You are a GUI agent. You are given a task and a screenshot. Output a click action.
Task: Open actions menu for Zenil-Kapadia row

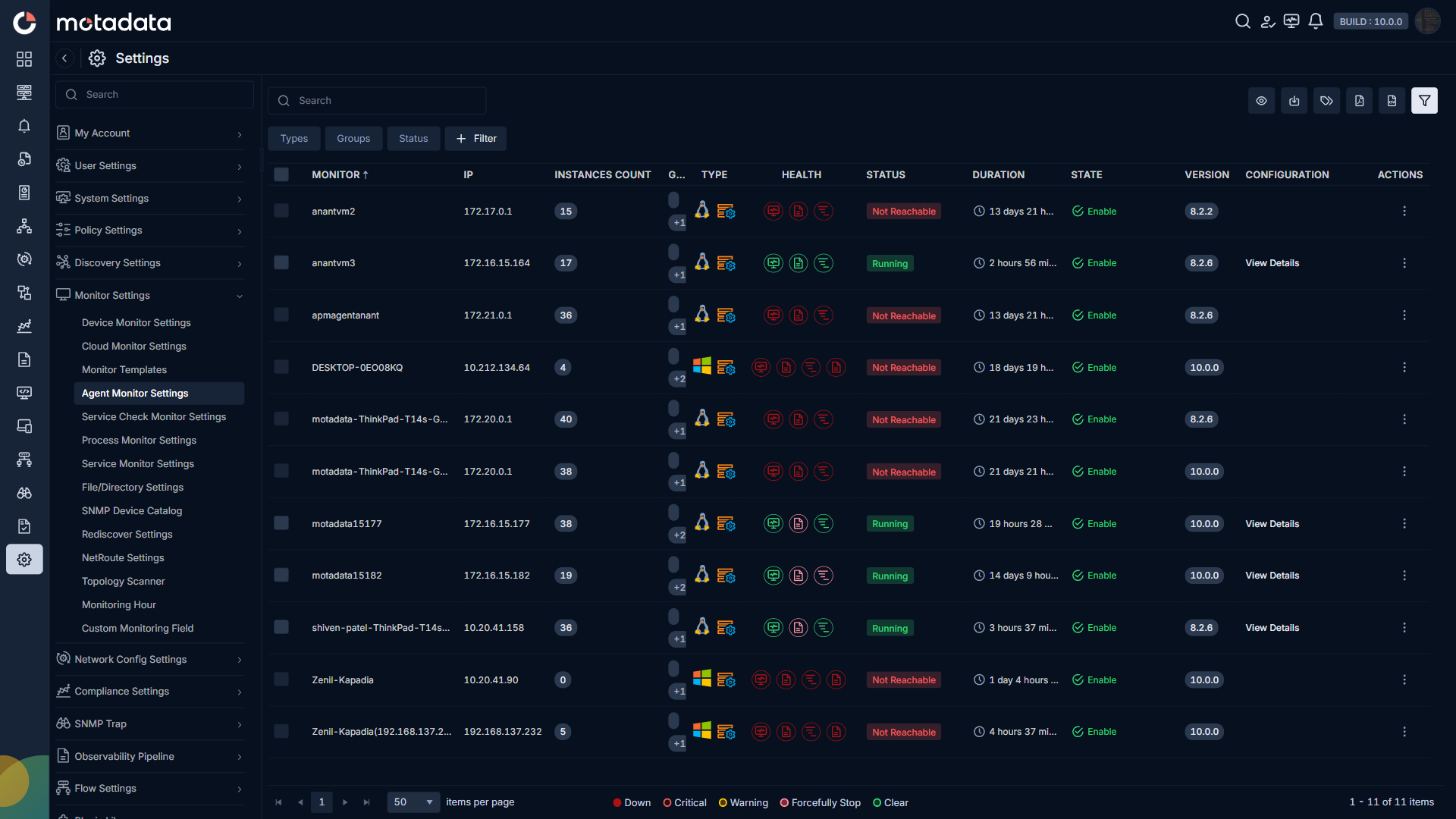[x=1404, y=680]
